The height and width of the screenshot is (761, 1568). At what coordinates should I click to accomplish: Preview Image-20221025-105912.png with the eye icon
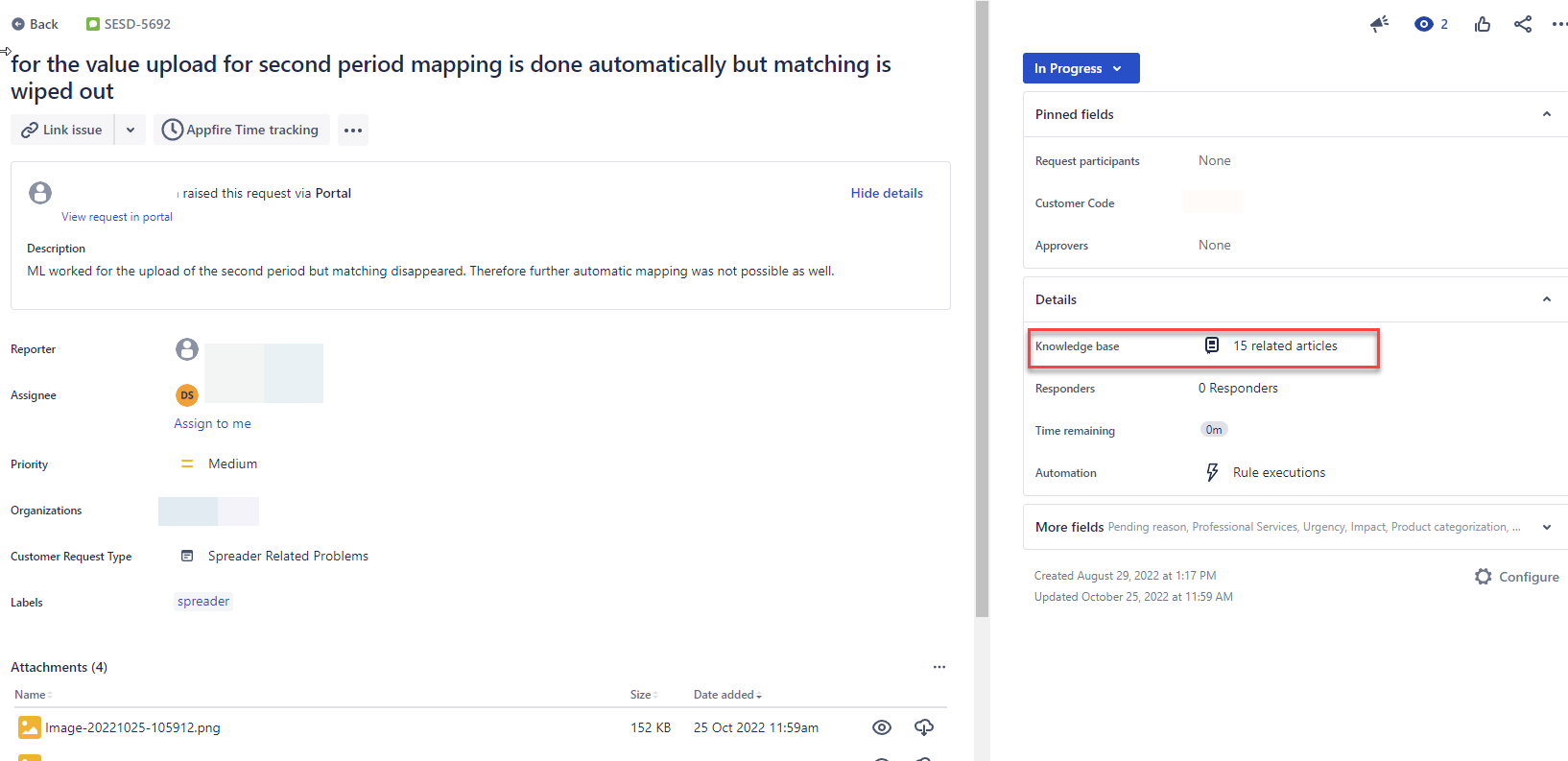pos(882,727)
